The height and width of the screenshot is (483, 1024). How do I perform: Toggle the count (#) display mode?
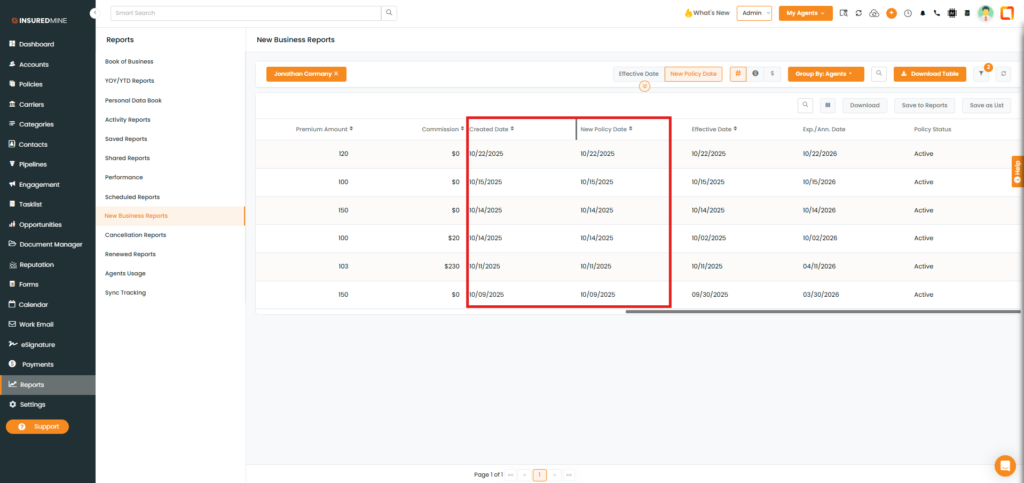coord(738,74)
